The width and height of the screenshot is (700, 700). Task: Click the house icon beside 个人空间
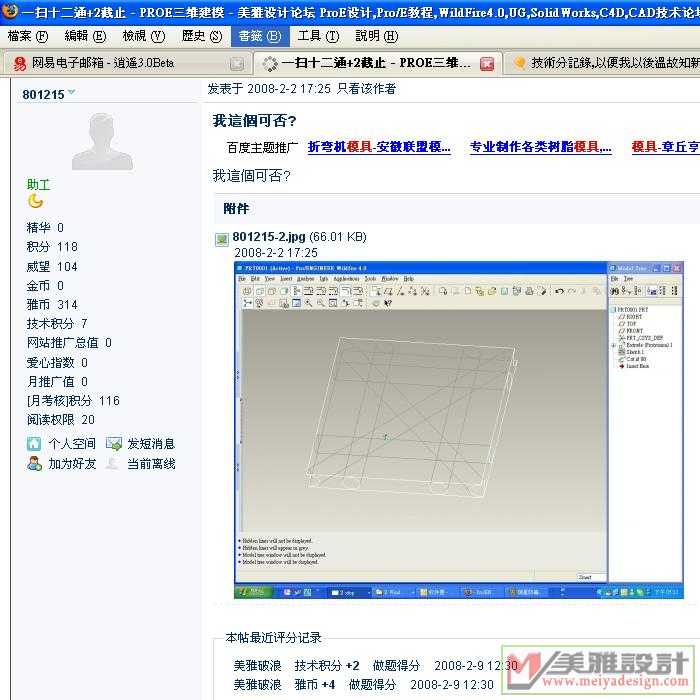[34, 444]
